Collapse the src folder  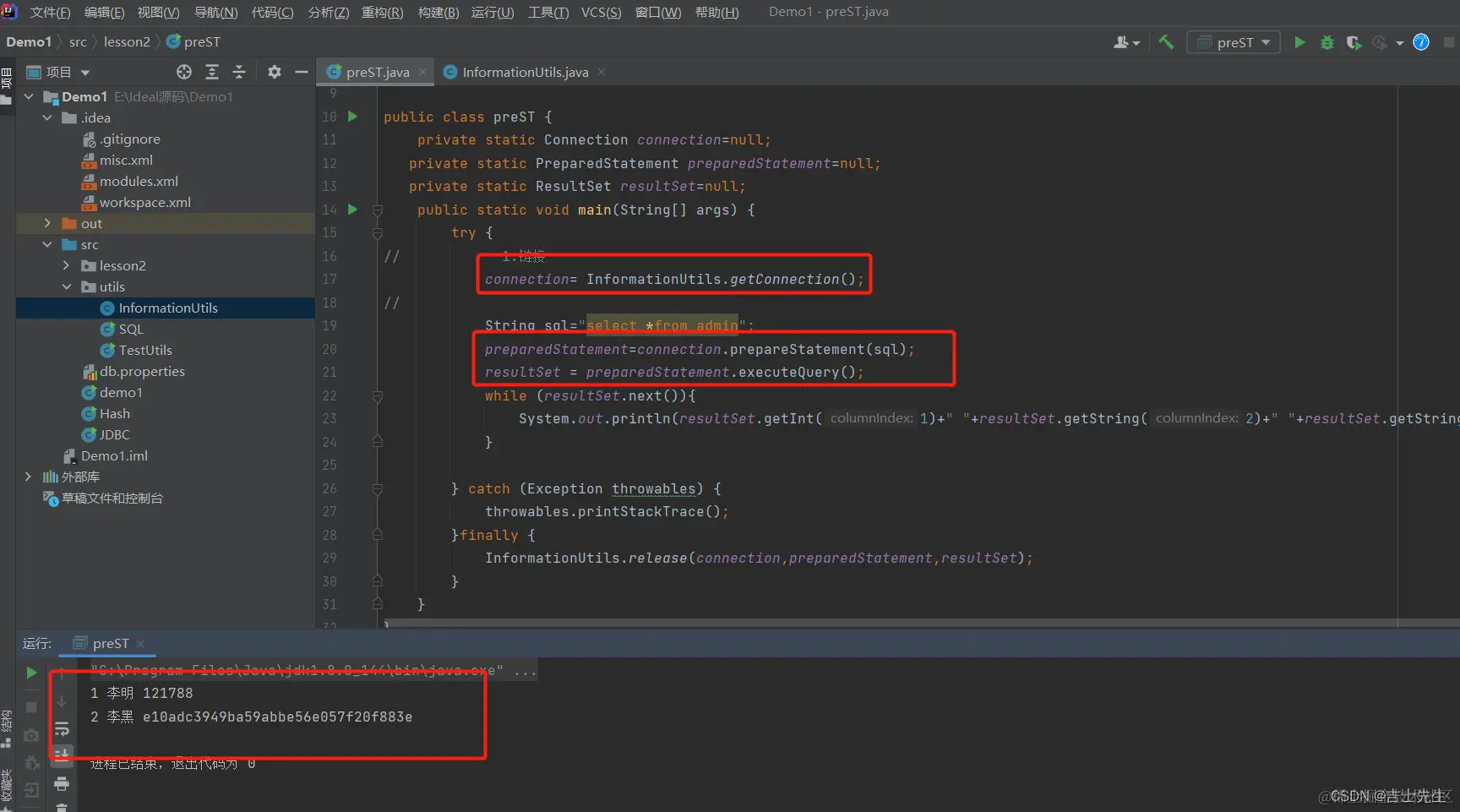[47, 245]
